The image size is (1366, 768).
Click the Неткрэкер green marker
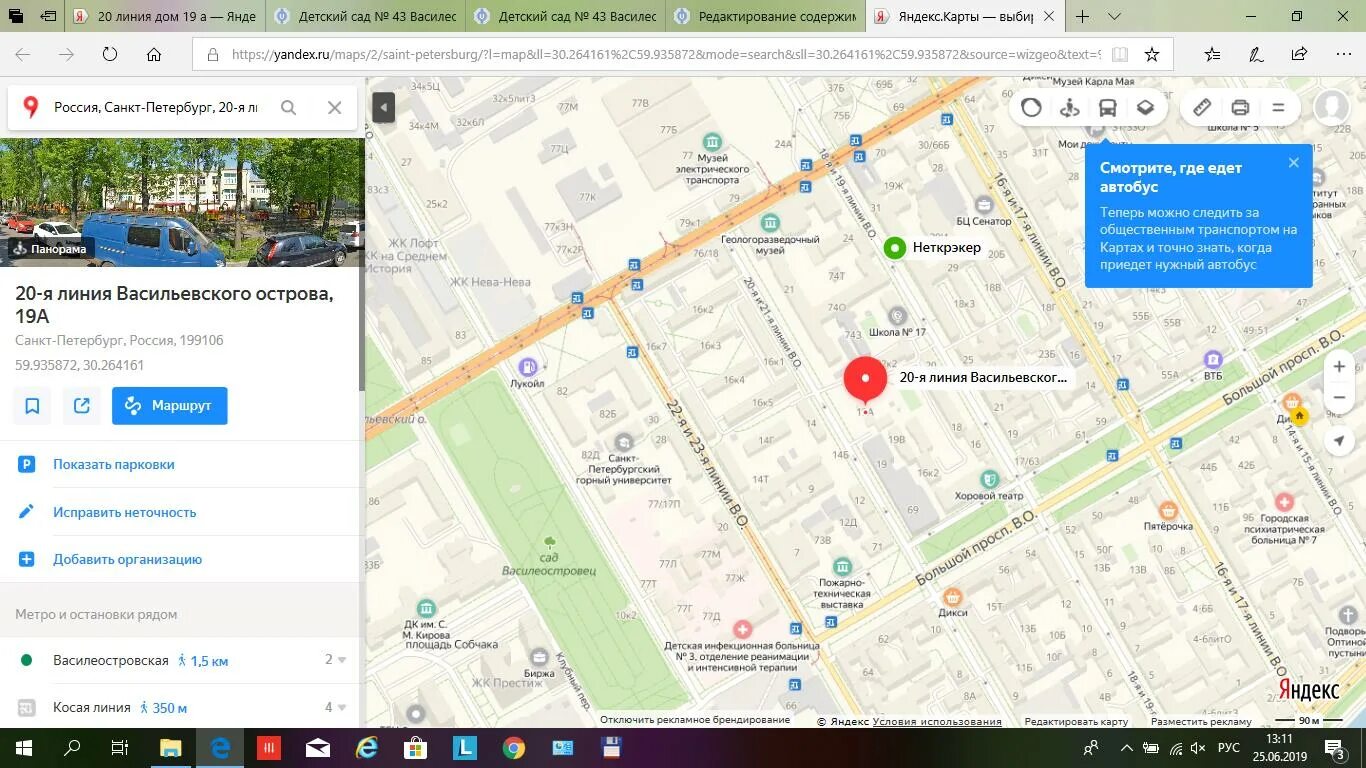pyautogui.click(x=894, y=247)
